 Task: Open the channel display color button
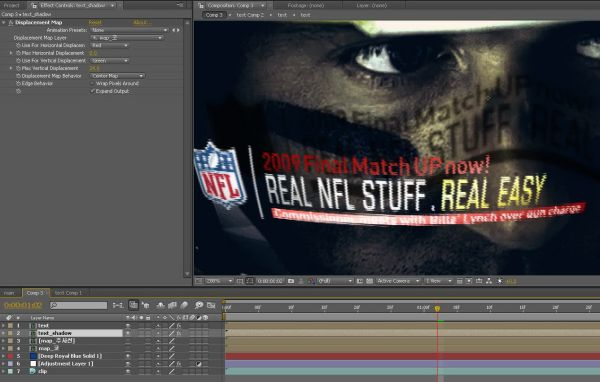[x=311, y=281]
